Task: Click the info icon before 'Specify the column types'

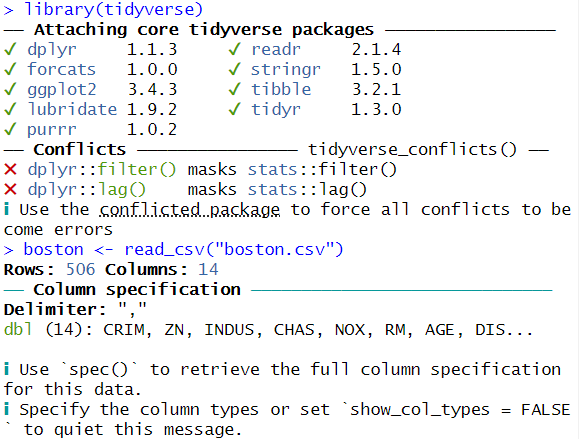Action: 7,409
